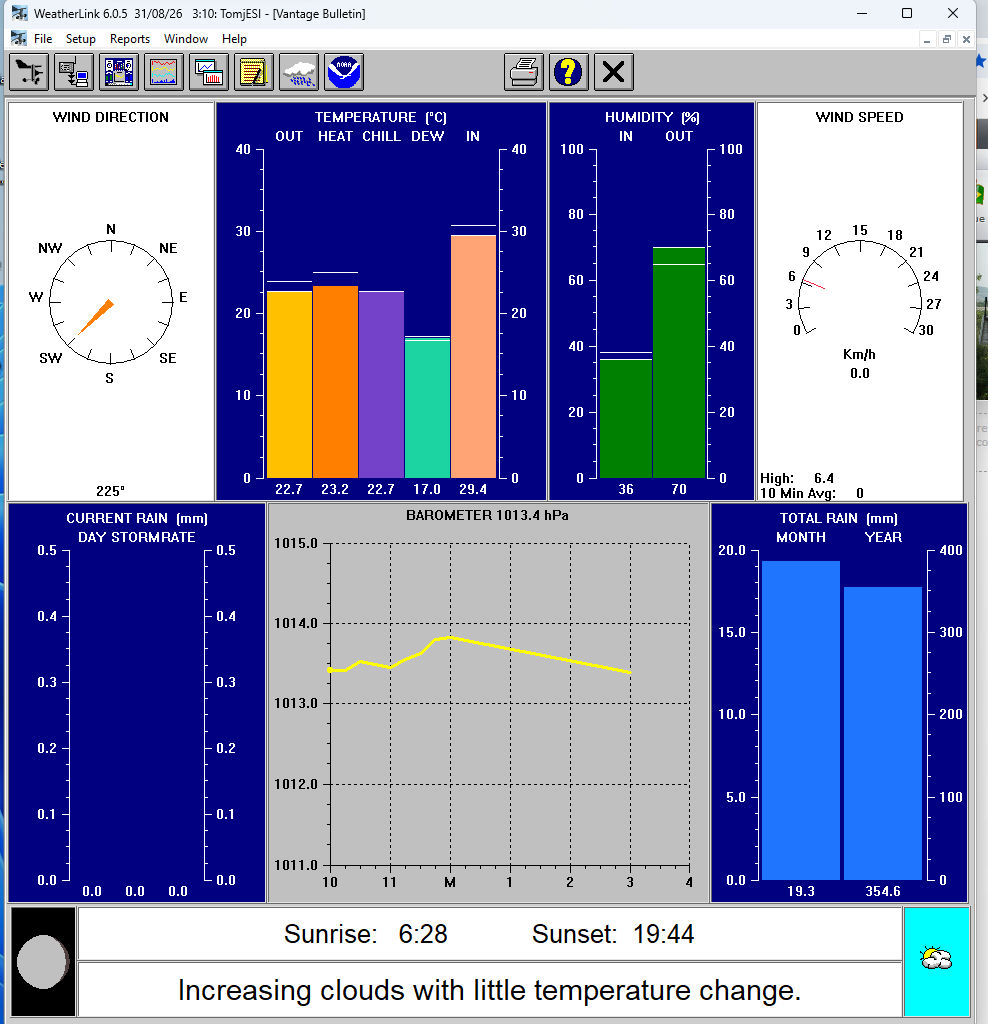
Task: Open the plot windows chart icon
Action: 208,71
